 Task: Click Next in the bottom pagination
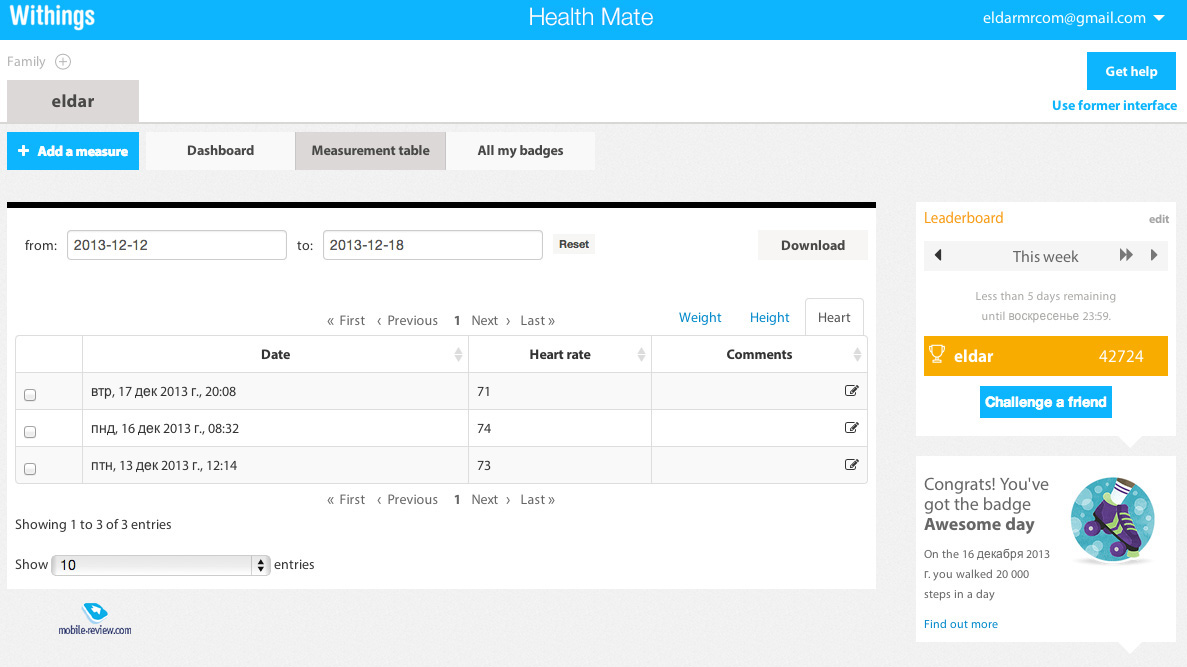pos(491,500)
